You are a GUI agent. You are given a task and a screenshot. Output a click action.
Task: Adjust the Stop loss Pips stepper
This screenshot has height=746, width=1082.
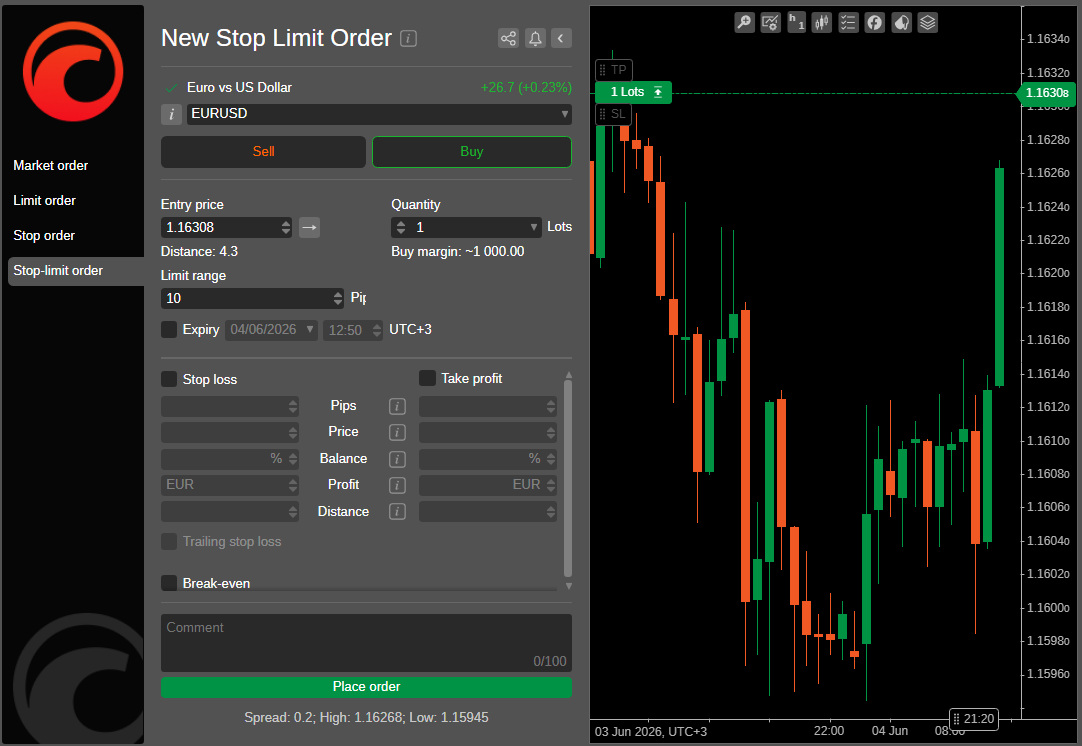coord(293,406)
